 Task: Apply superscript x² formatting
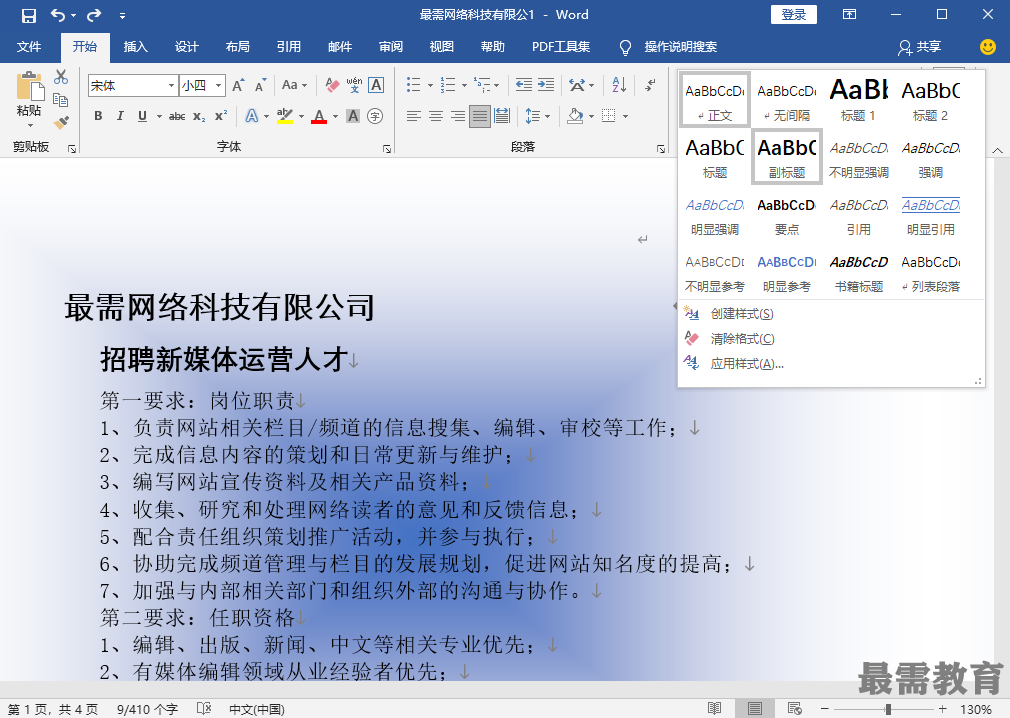click(221, 117)
